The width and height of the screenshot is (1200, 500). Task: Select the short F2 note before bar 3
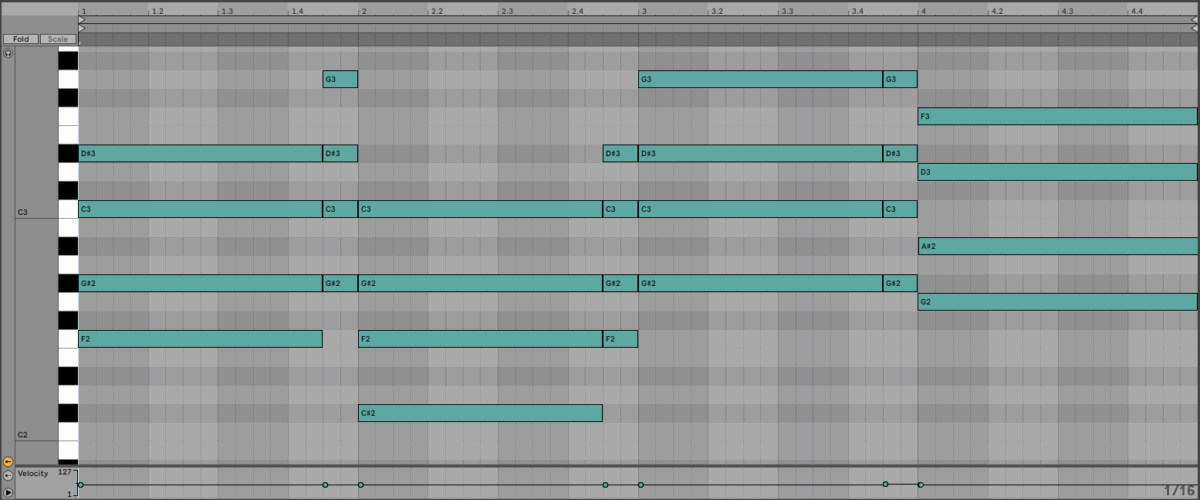620,339
